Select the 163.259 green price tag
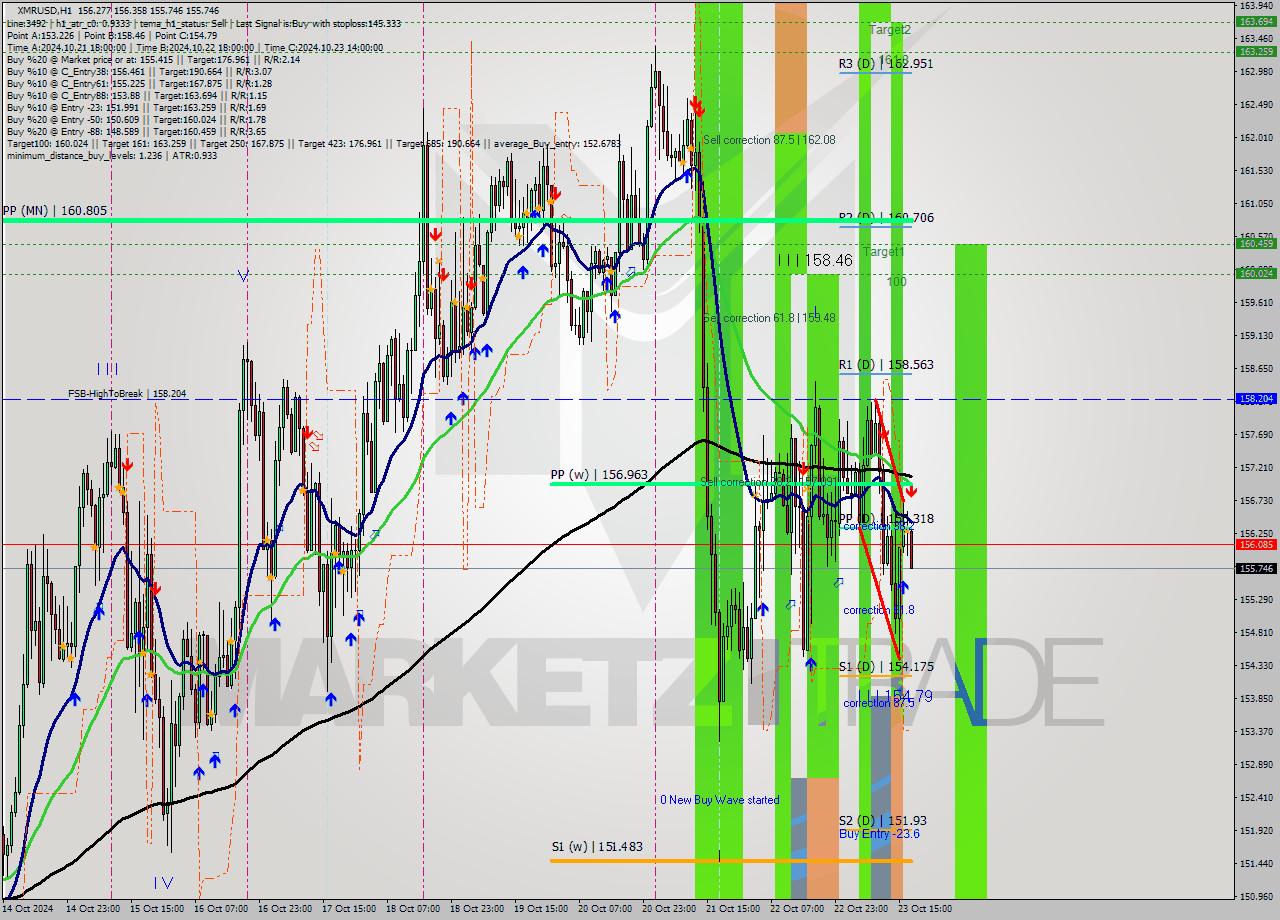 click(x=1256, y=51)
